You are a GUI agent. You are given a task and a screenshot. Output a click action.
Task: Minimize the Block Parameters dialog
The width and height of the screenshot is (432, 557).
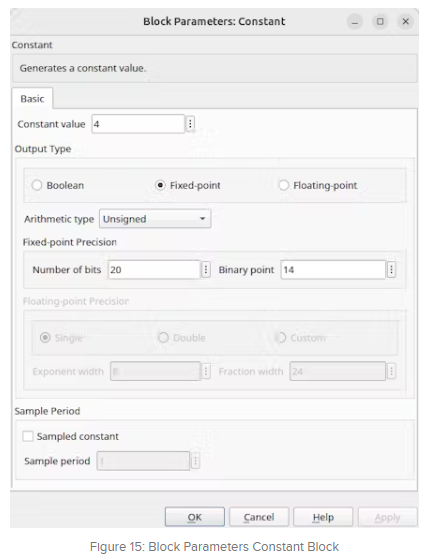coord(355,22)
